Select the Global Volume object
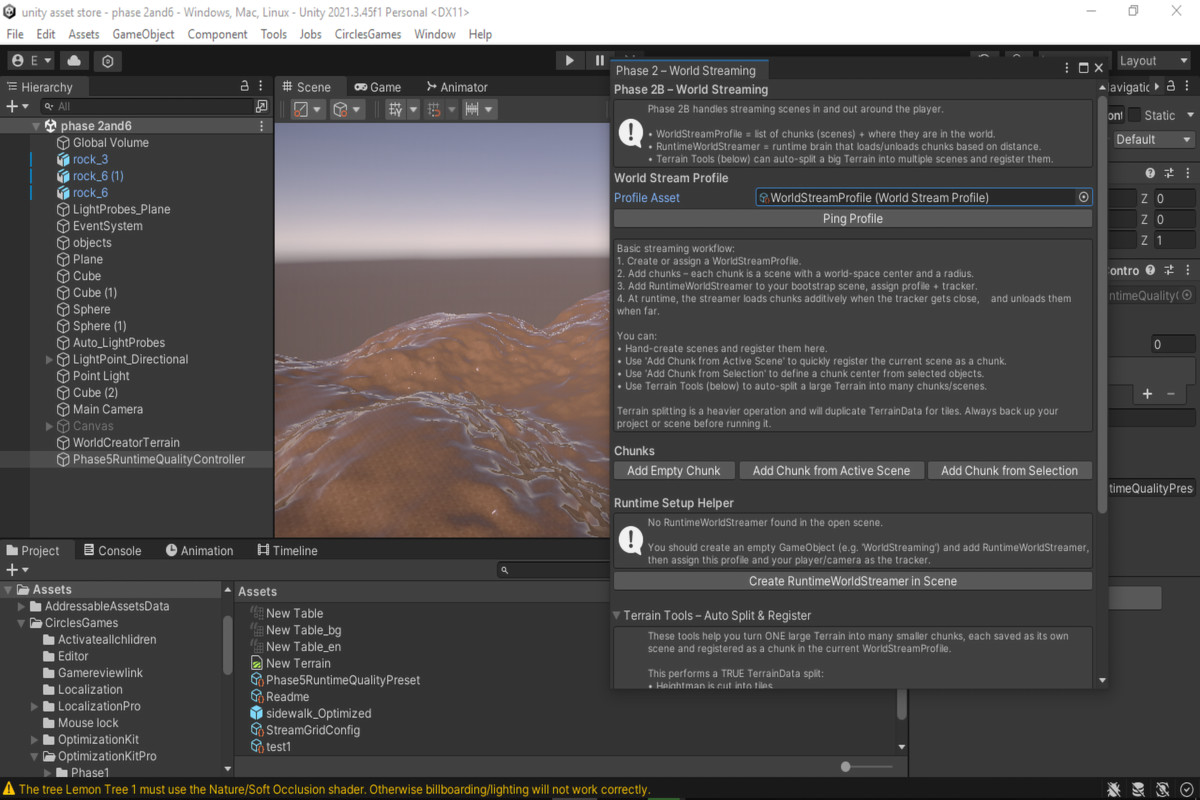Screen dimensions: 1200x800 coord(111,143)
